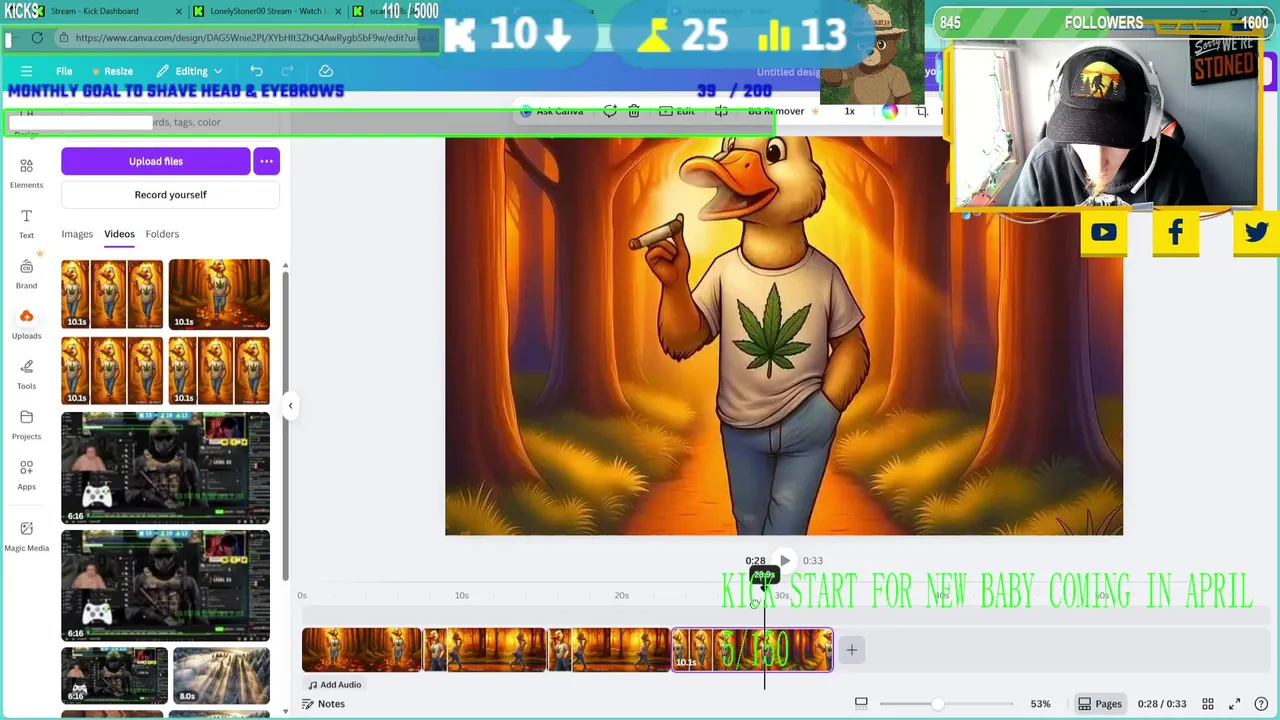Open the Uploads sidebar panel
The image size is (1280, 720).
click(26, 323)
